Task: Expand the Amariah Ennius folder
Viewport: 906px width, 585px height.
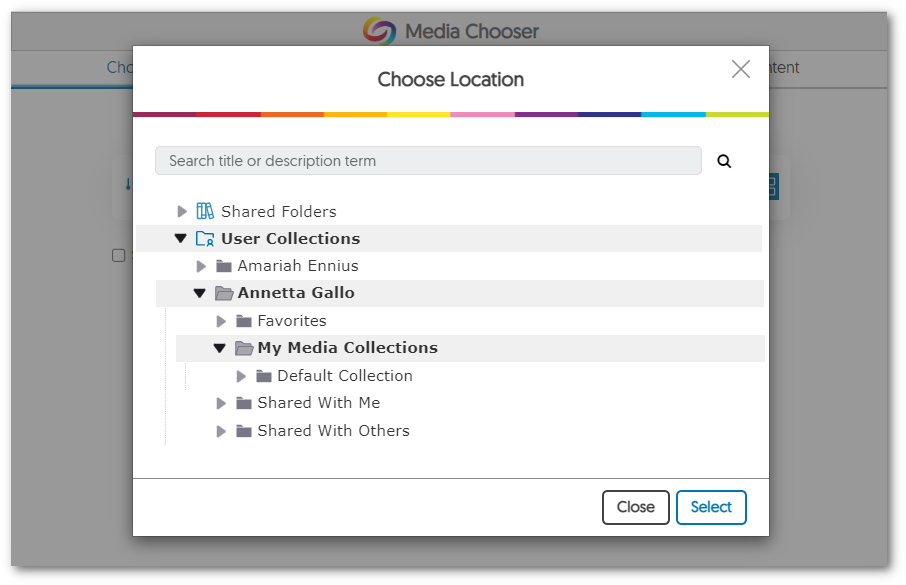Action: pos(201,266)
